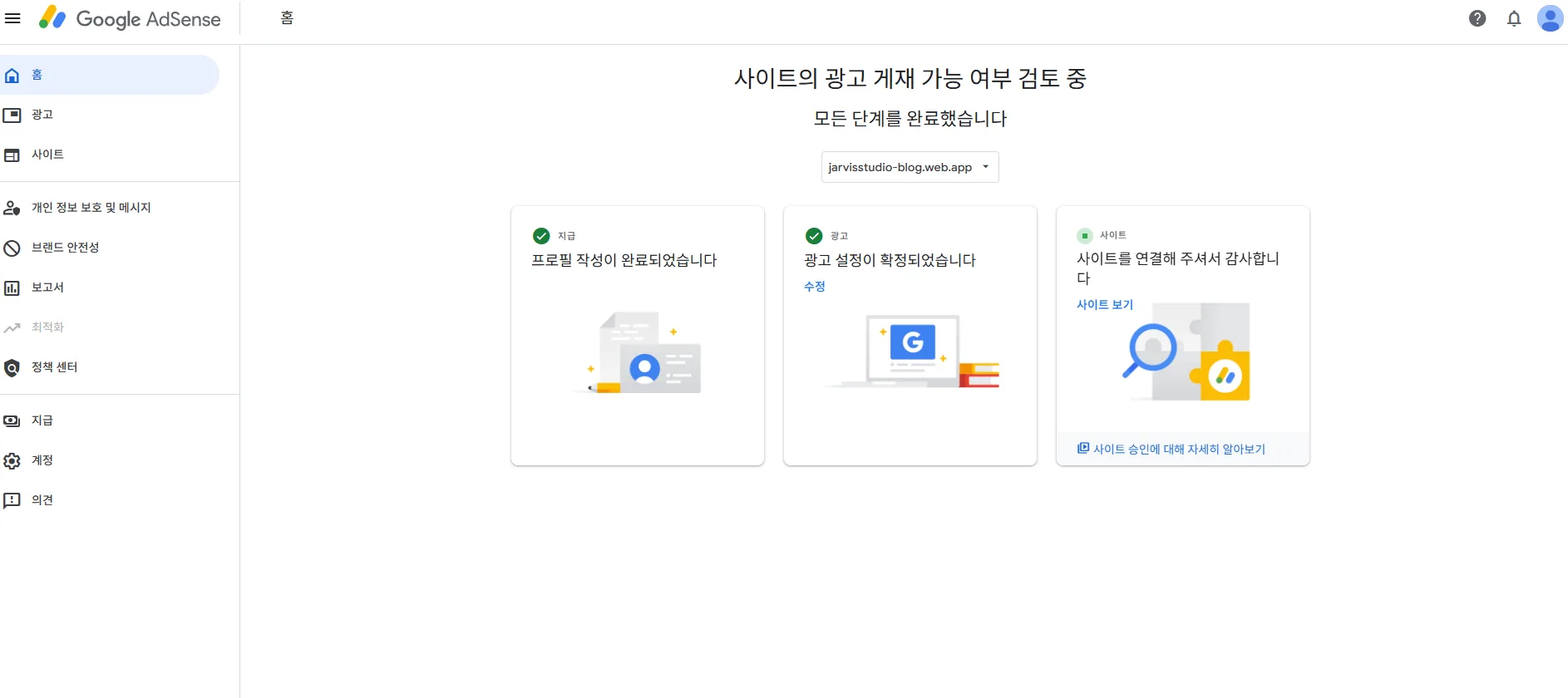The height and width of the screenshot is (698, 1568).
Task: Click the 홈 page title in header
Action: (287, 18)
